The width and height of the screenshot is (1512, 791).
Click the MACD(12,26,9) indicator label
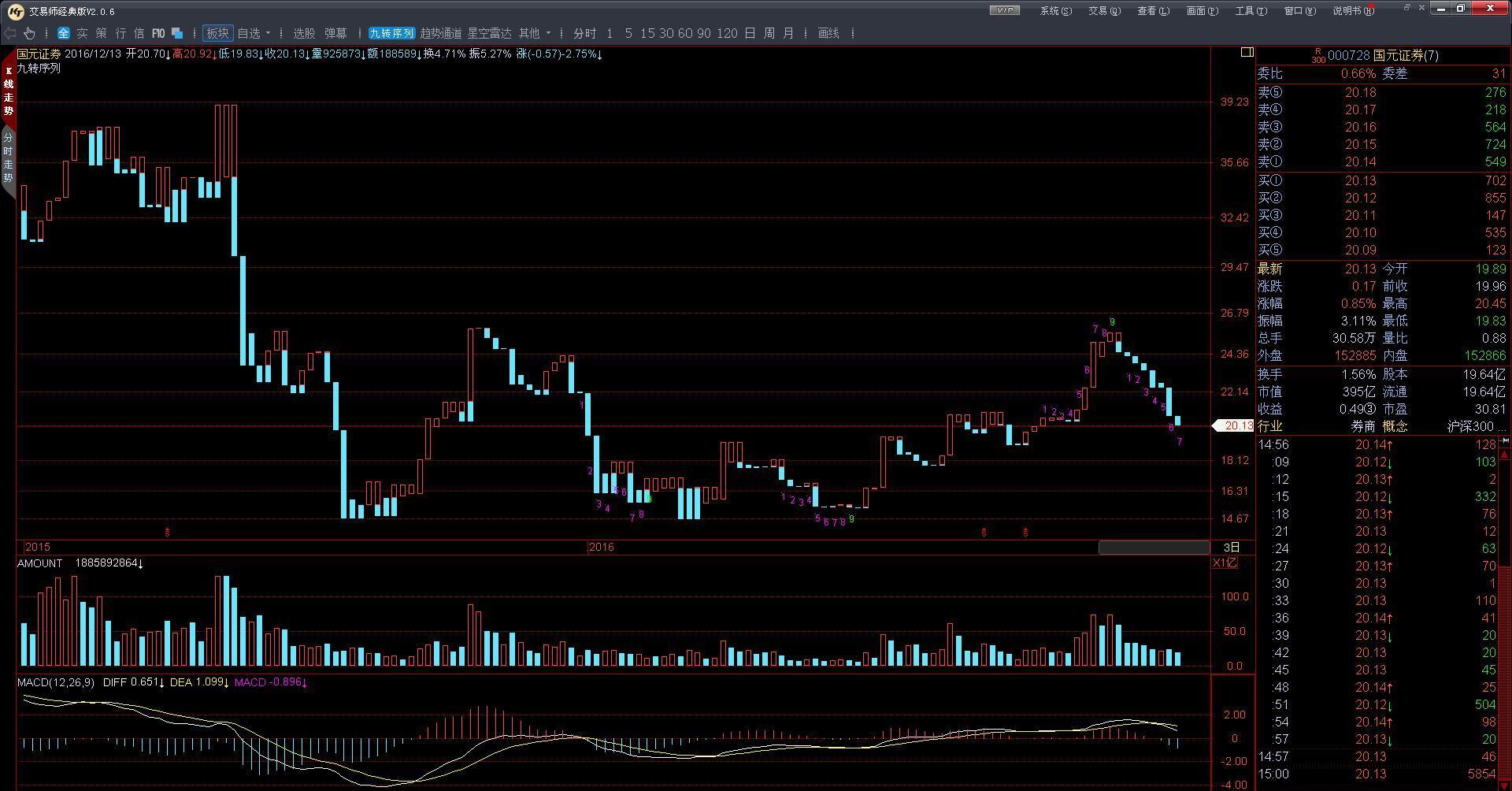pos(56,682)
